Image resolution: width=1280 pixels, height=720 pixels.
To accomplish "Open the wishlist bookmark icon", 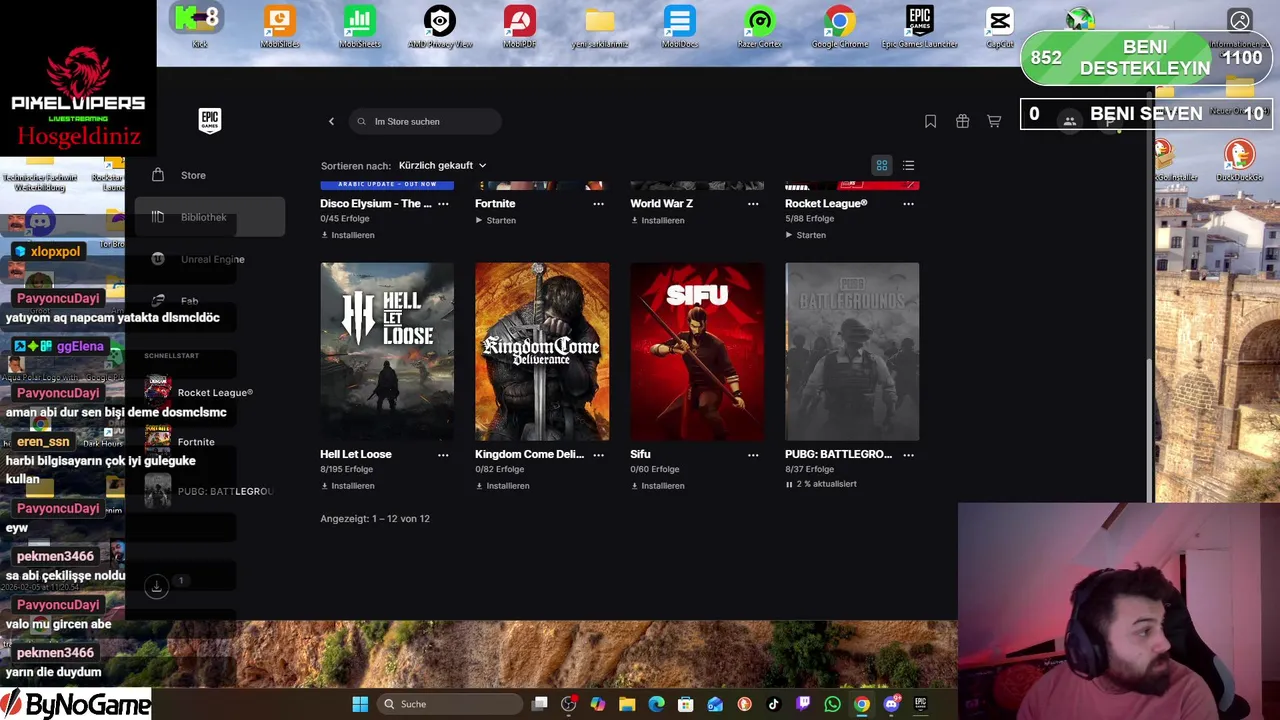I will [930, 121].
